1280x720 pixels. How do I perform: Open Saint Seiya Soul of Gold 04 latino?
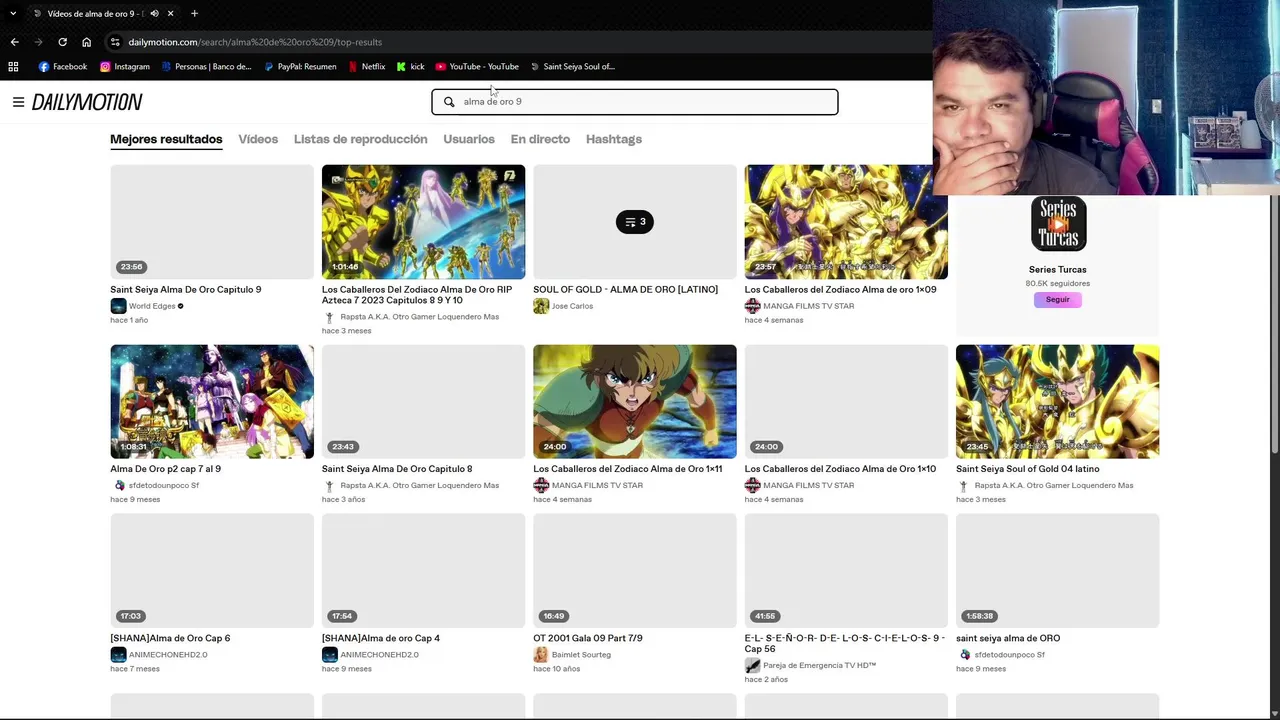coord(1027,469)
